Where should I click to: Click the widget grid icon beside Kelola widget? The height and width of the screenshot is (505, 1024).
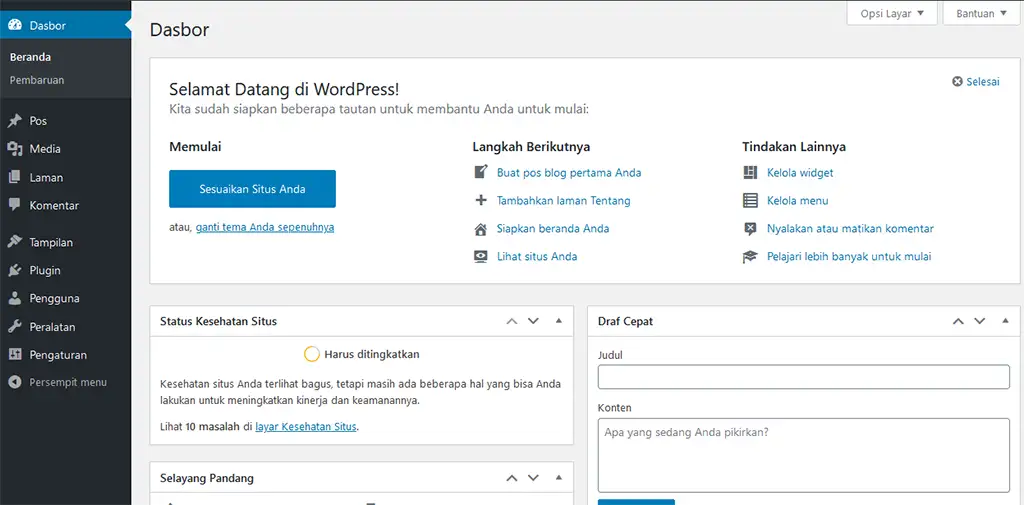tap(750, 172)
